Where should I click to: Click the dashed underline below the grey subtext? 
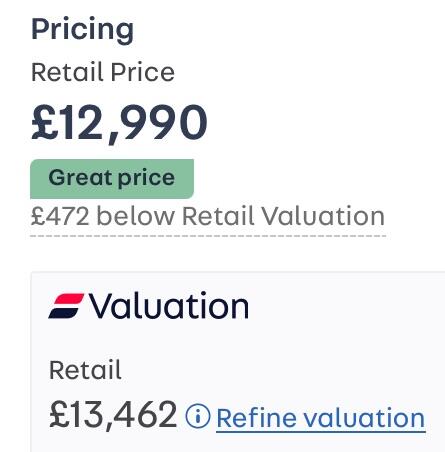click(208, 236)
